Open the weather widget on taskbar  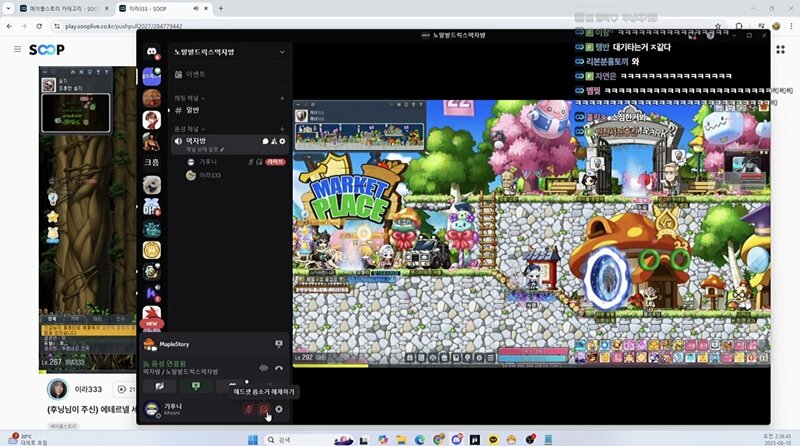pyautogui.click(x=28, y=439)
